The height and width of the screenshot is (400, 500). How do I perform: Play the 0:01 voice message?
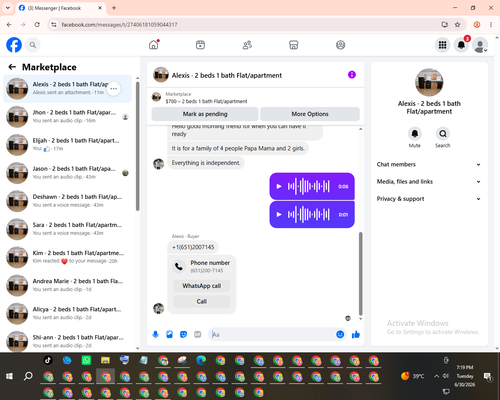pos(279,214)
